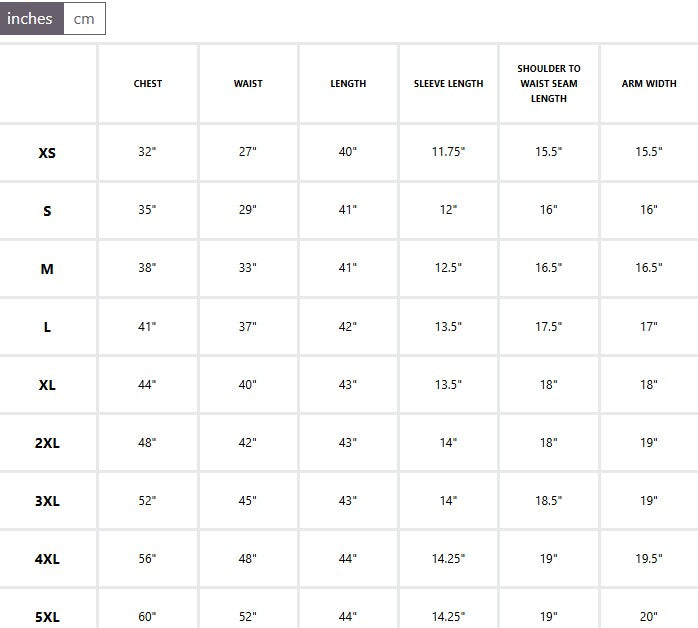The width and height of the screenshot is (698, 628).
Task: Click the ARM WIDTH column header
Action: tap(649, 84)
